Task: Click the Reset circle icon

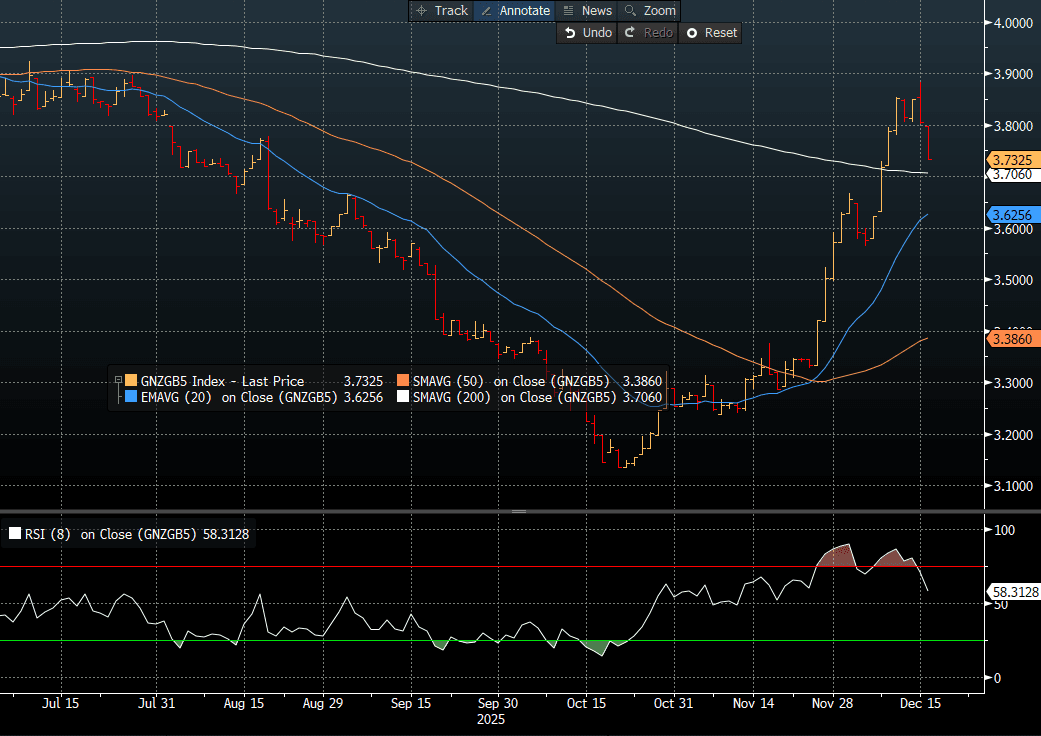Action: tap(692, 33)
